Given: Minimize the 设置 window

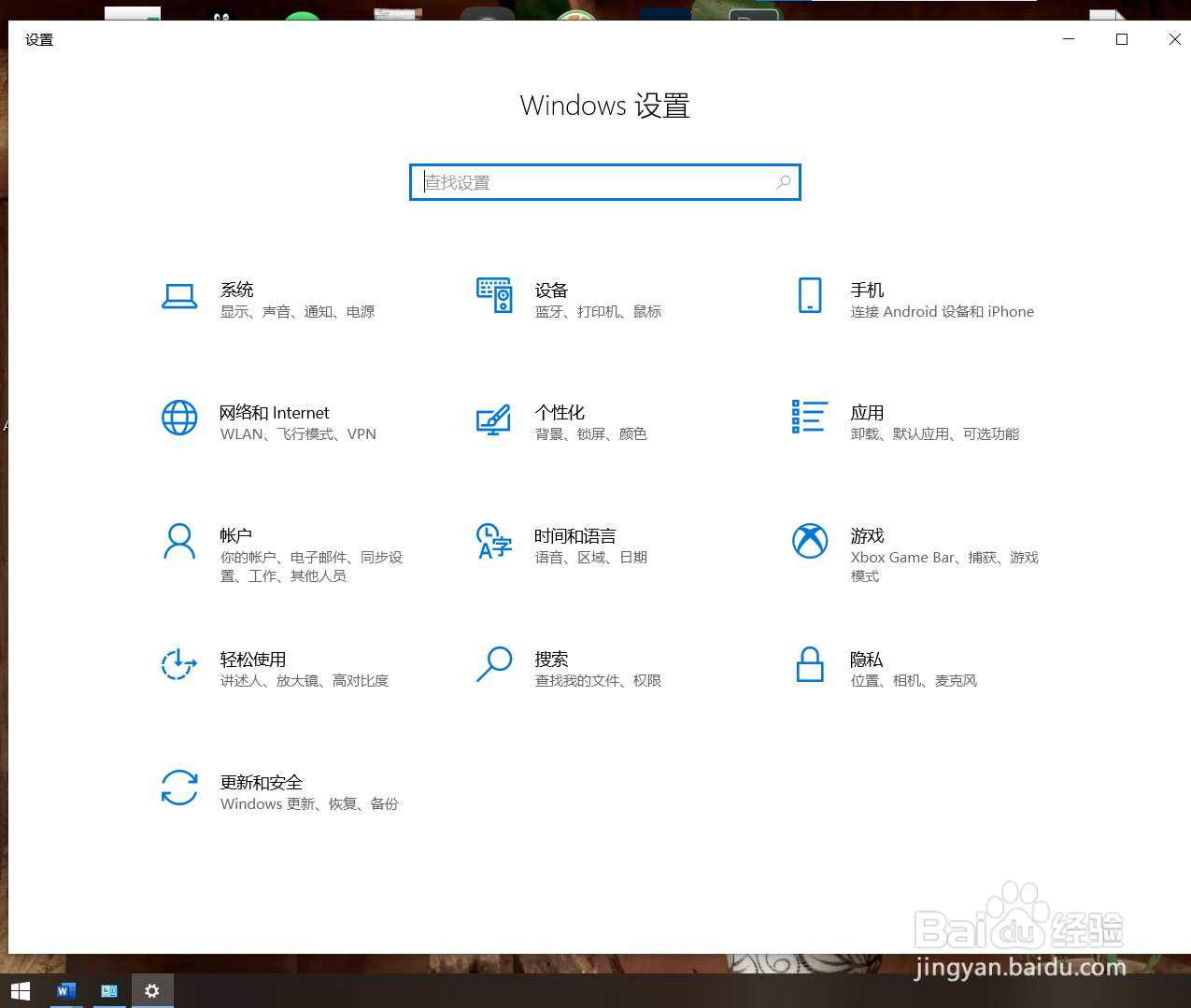Looking at the screenshot, I should tap(1069, 39).
